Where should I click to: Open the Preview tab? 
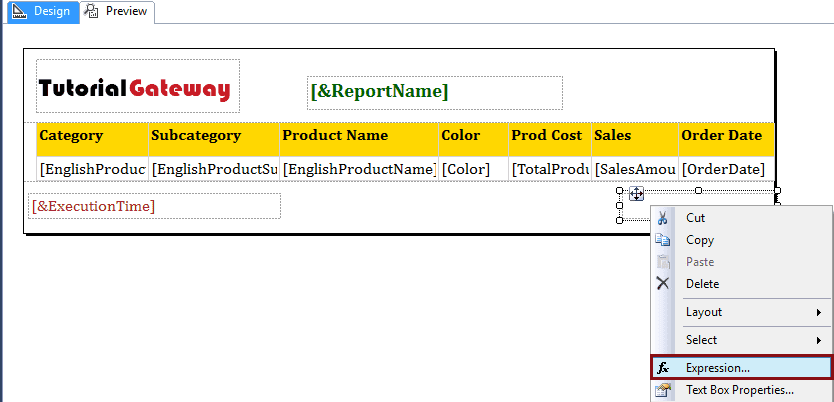click(118, 12)
